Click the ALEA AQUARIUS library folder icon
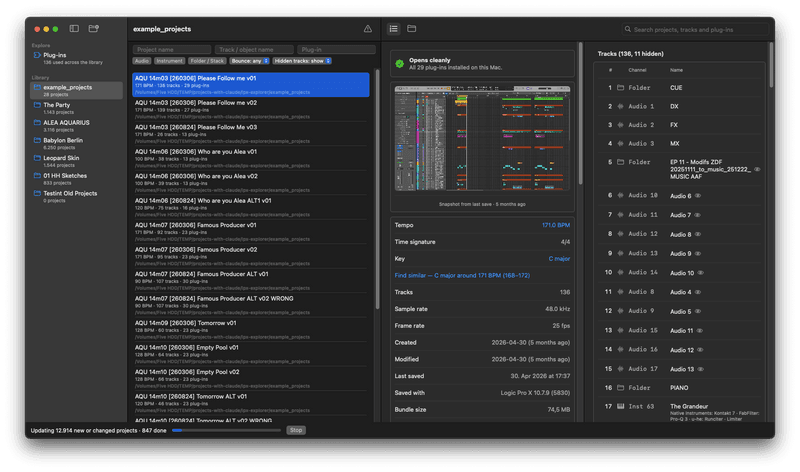This screenshot has width=800, height=472. [37, 122]
